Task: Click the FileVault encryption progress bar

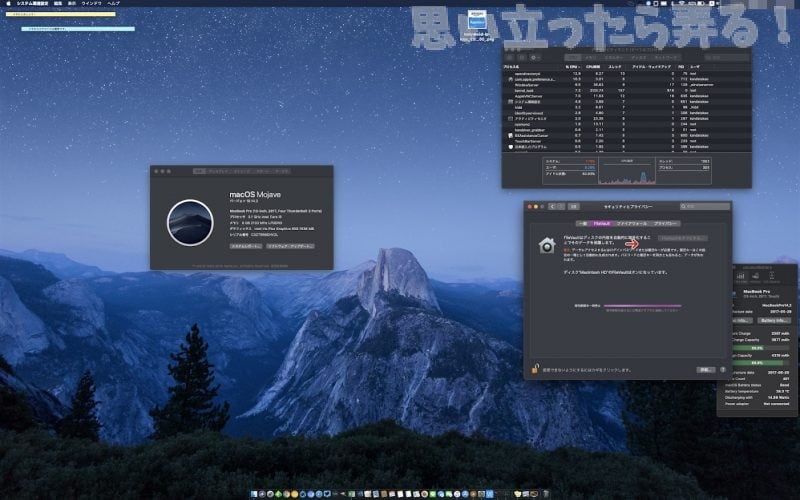Action: (642, 306)
